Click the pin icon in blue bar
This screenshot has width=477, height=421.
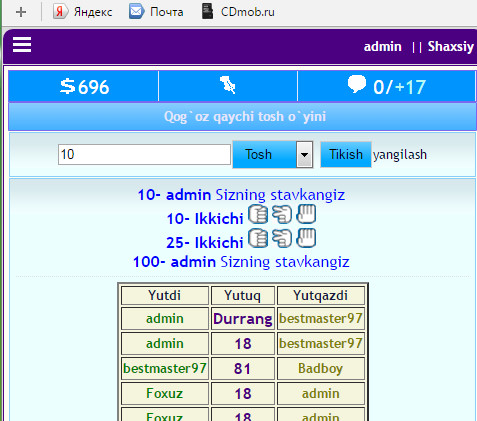[x=228, y=85]
